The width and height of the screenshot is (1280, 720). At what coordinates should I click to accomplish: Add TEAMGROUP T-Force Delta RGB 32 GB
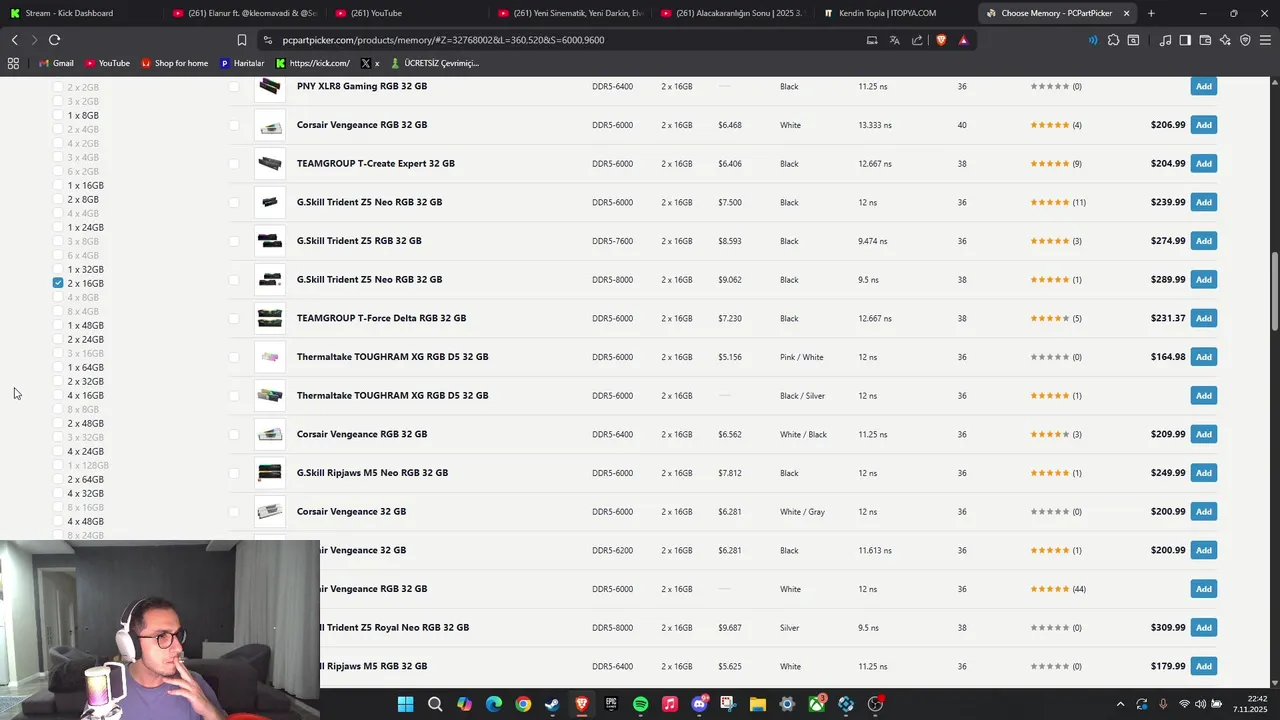coord(1204,318)
